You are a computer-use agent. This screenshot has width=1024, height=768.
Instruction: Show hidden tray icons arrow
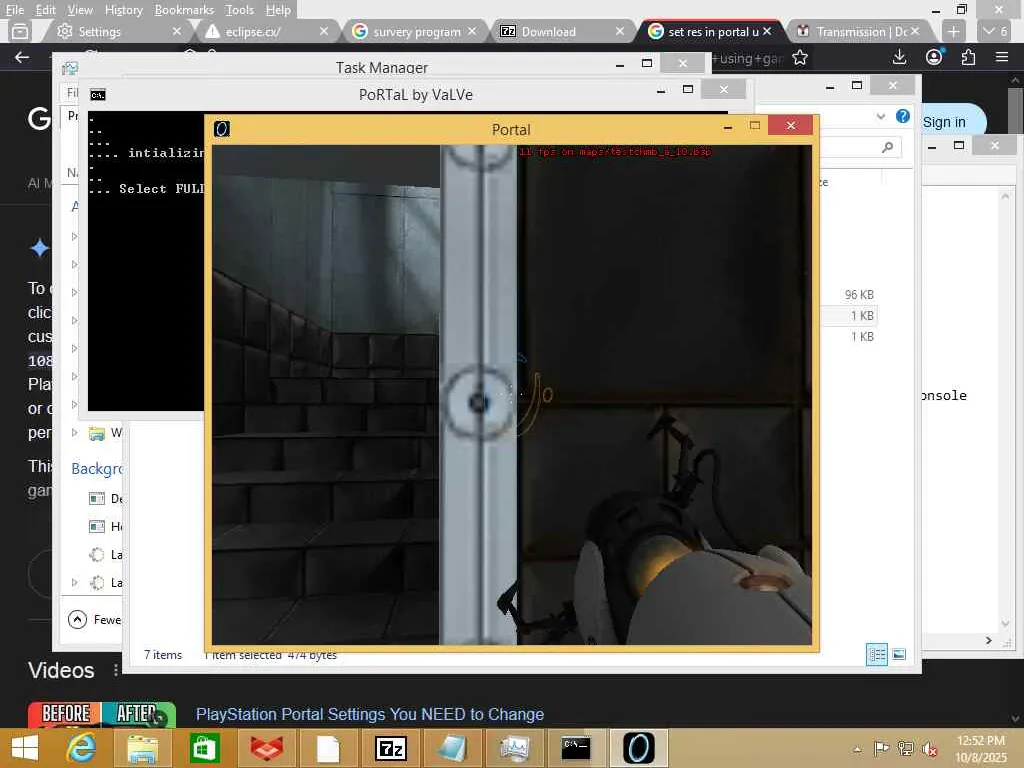click(857, 749)
